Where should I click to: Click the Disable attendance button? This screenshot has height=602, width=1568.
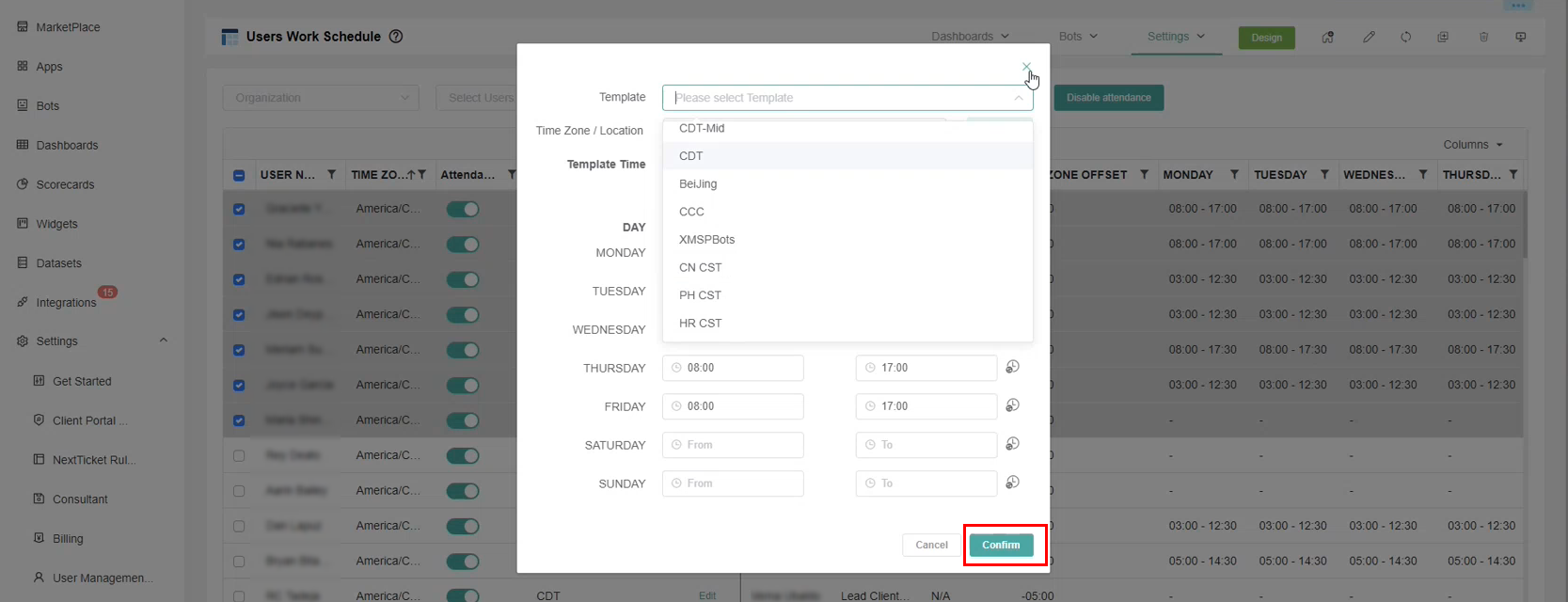[1108, 98]
